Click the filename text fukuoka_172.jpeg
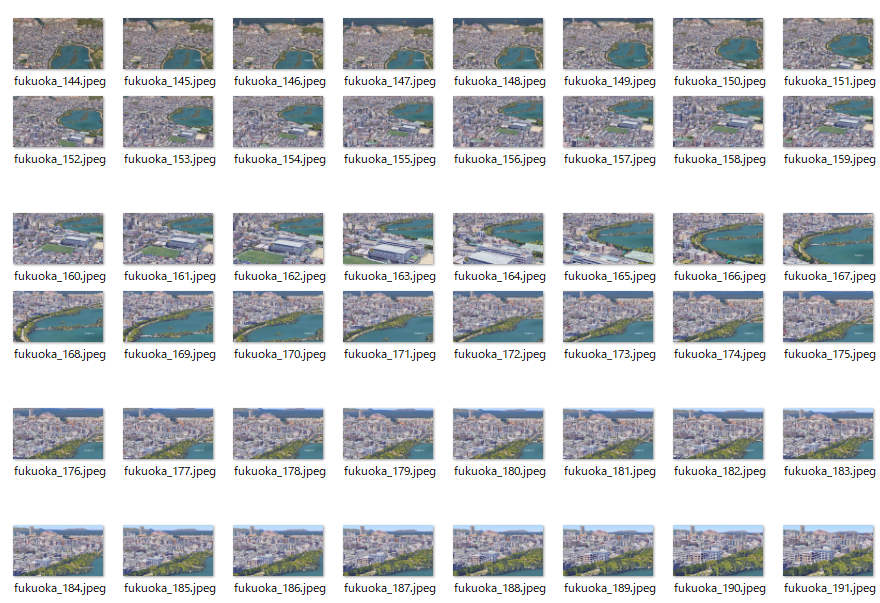The width and height of the screenshot is (880, 603). 499,354
